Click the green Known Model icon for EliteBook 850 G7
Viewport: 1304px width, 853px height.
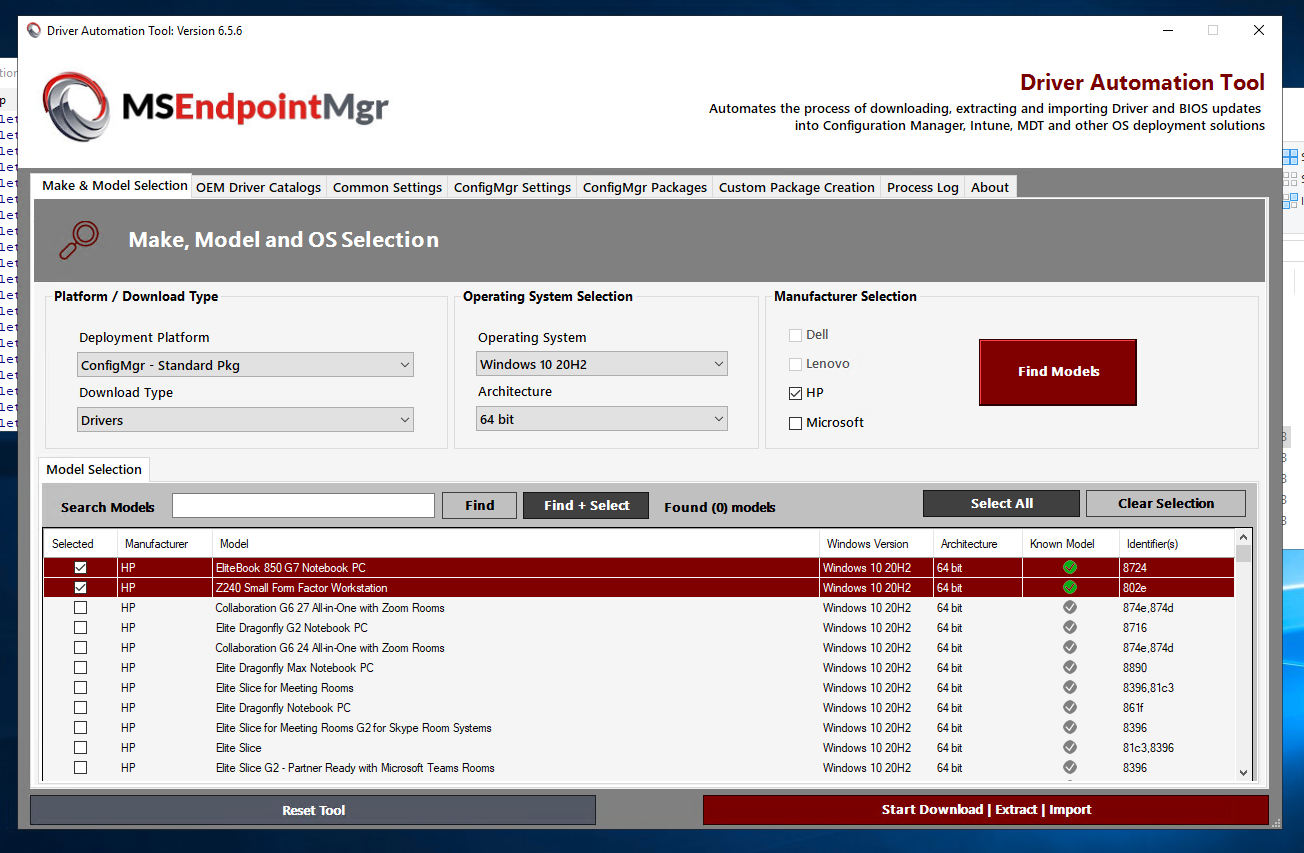click(x=1069, y=567)
